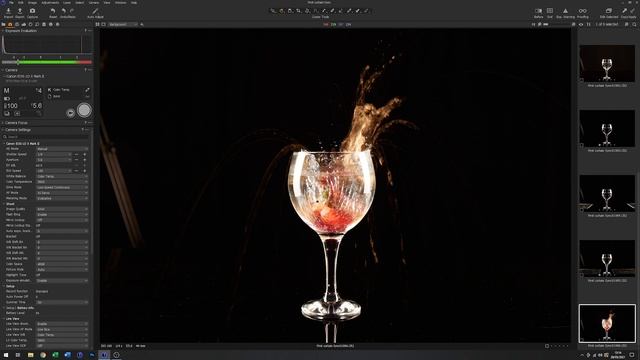Toggle the viewer eye icon above browser

[581, 24]
